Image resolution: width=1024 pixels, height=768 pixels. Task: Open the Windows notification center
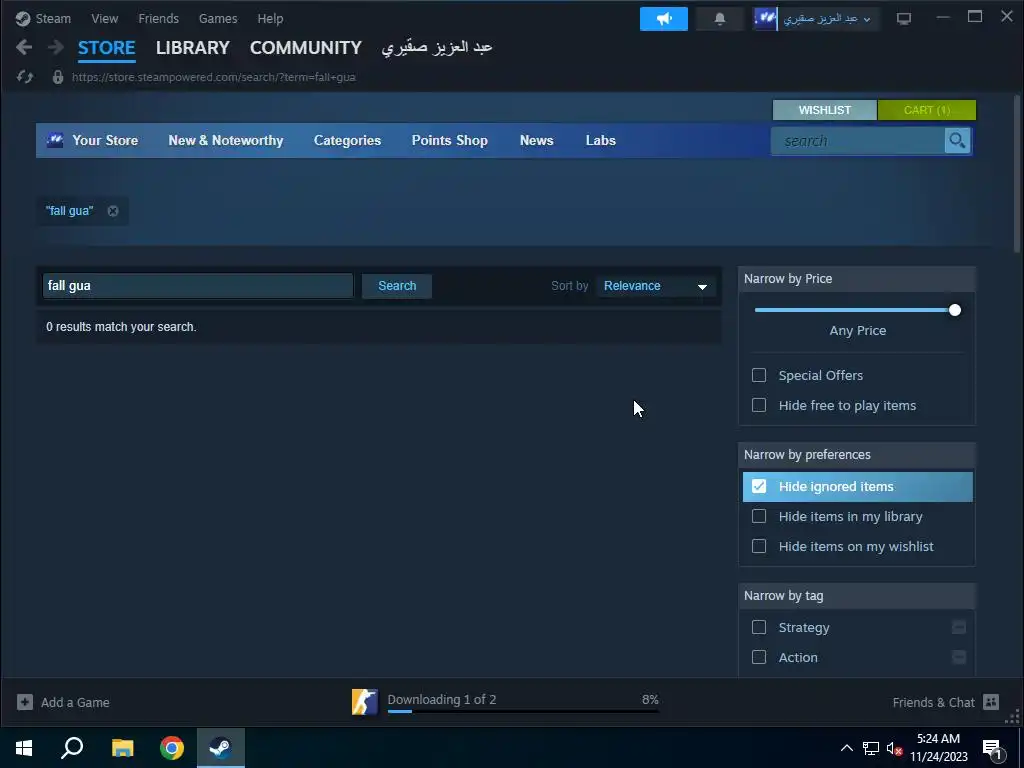point(992,750)
